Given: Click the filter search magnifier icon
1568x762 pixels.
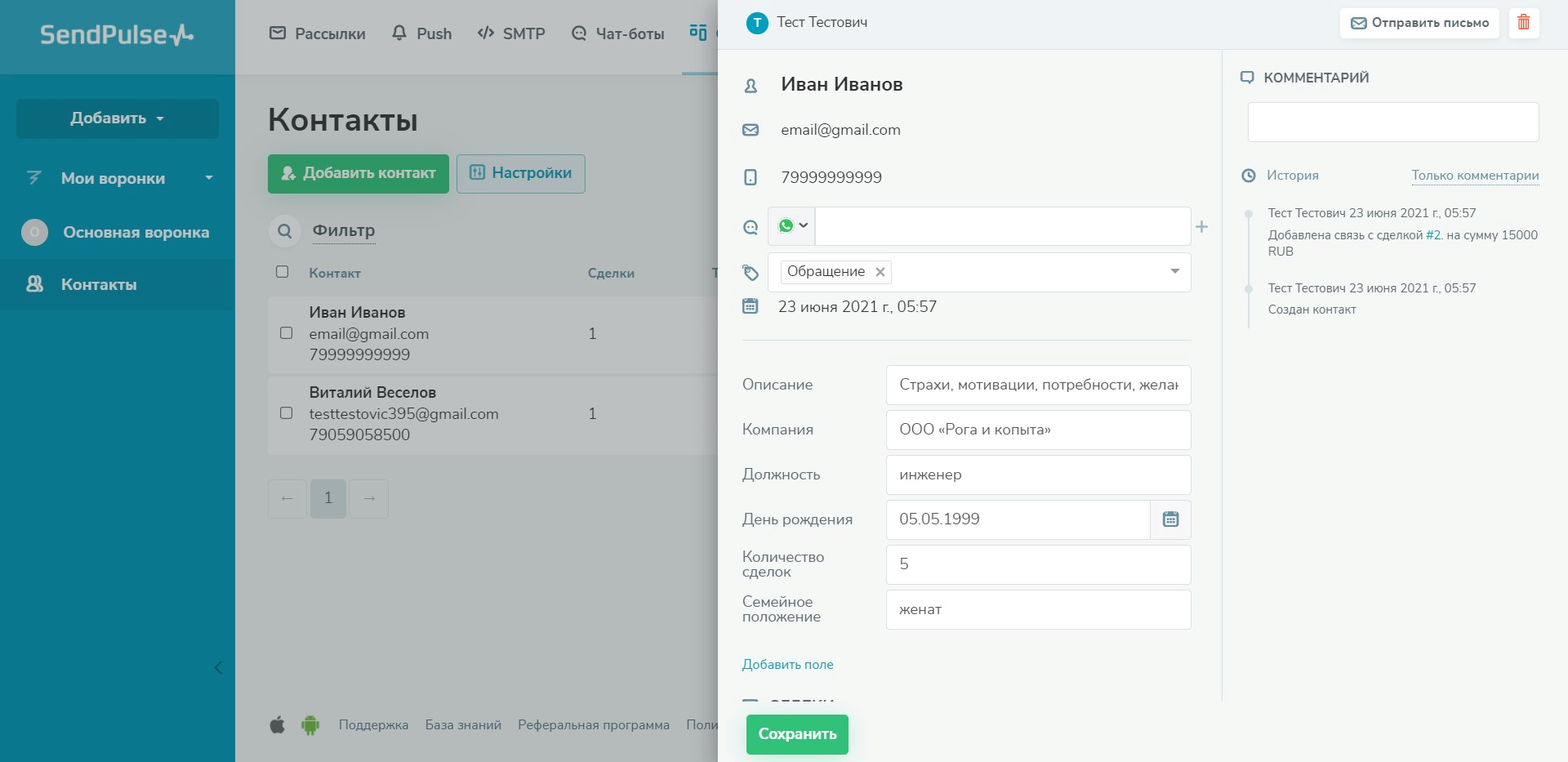Looking at the screenshot, I should [284, 231].
